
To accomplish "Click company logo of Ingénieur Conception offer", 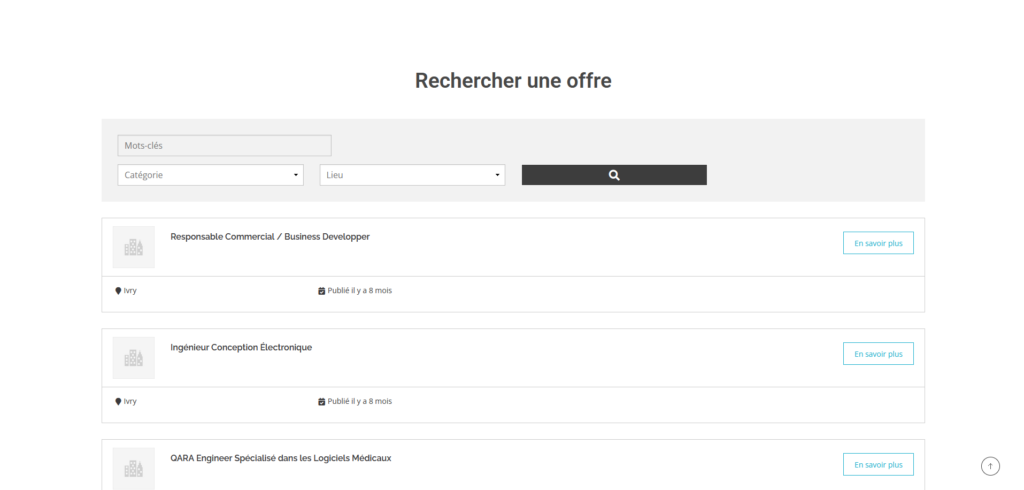I will [x=134, y=358].
